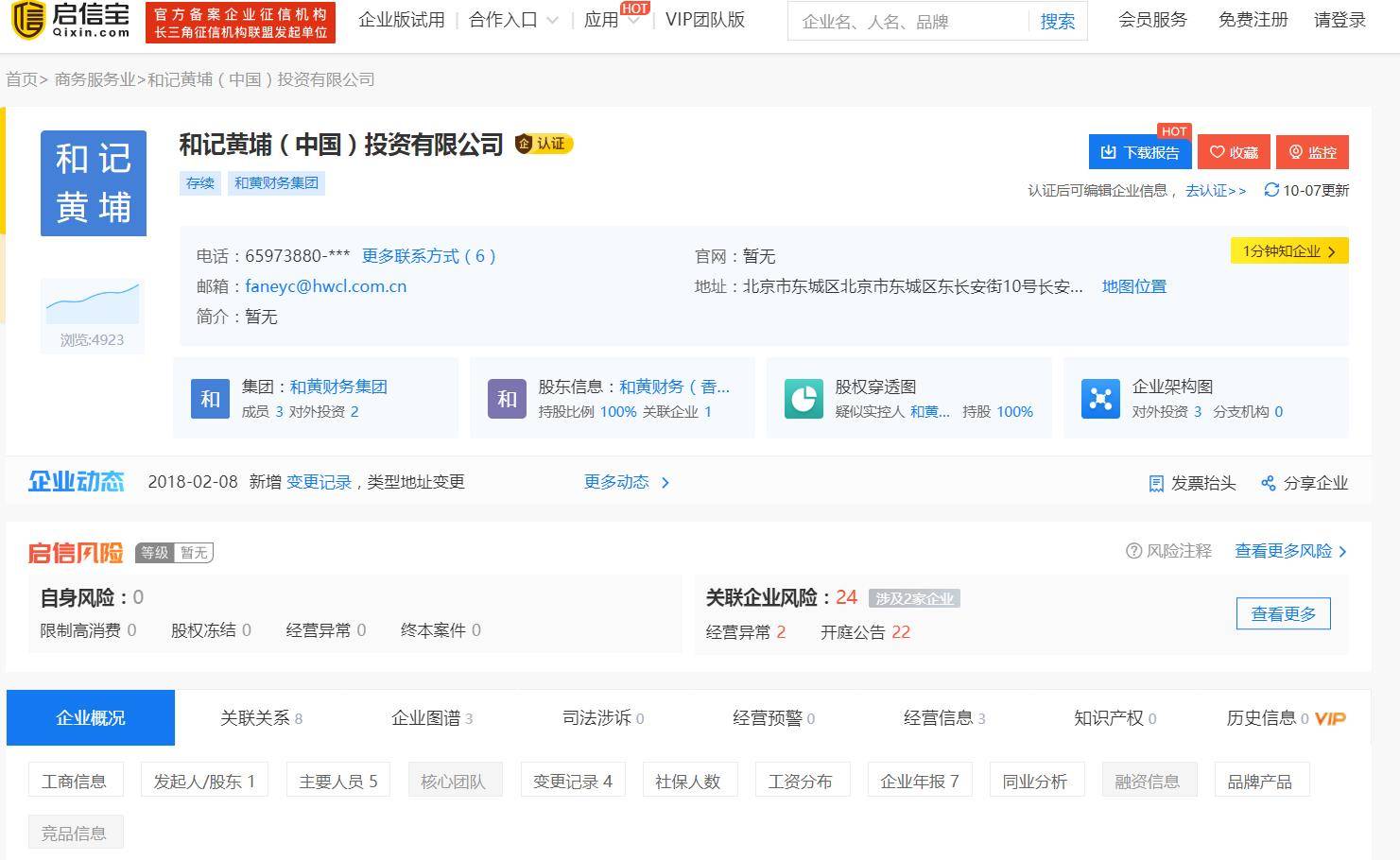Click 下载报告 button
Screen dimensions: 1400x860
[1140, 152]
